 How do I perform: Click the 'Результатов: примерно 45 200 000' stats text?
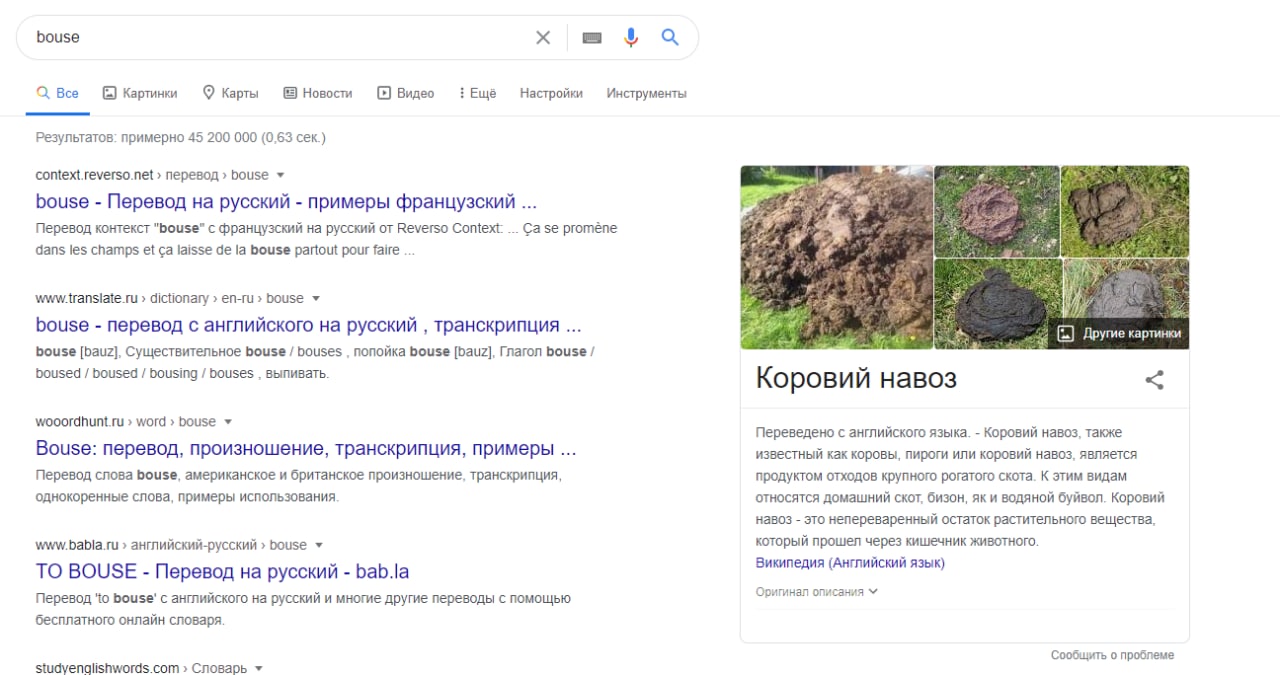(x=181, y=137)
